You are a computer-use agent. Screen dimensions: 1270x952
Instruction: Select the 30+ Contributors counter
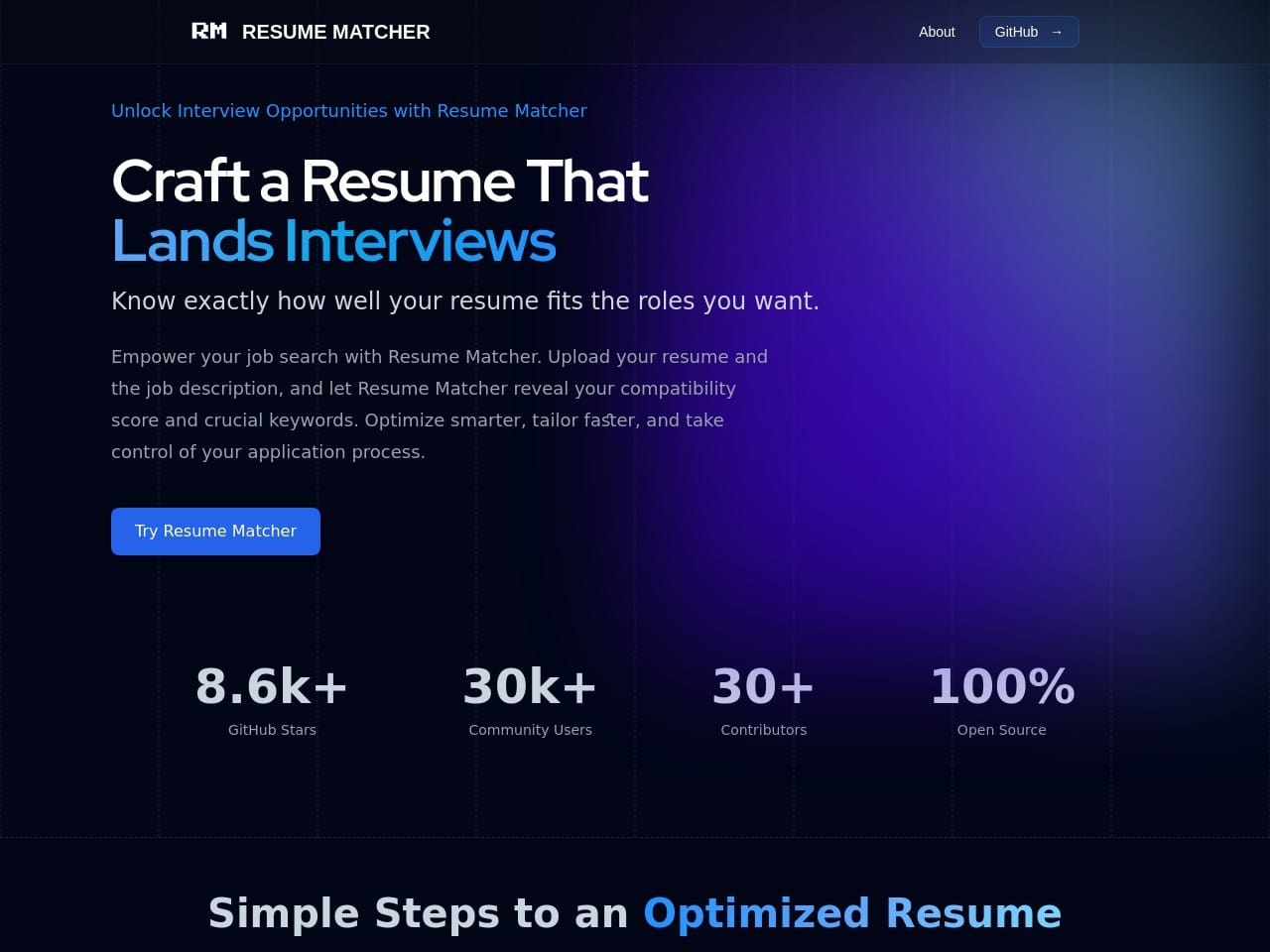[x=763, y=685]
